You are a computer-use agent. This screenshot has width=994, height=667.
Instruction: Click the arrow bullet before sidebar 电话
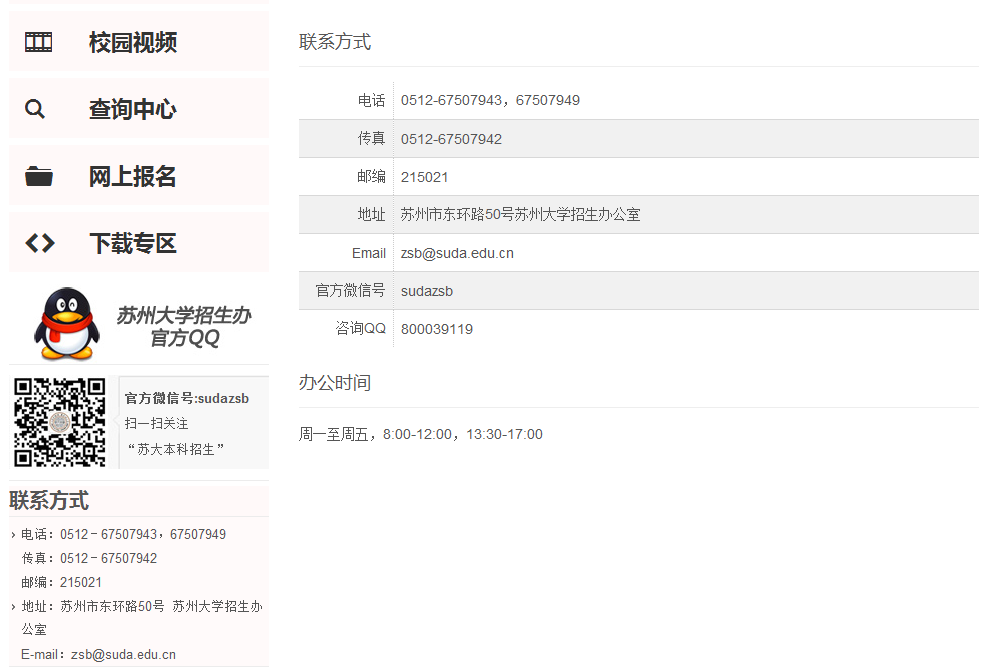pos(13,535)
